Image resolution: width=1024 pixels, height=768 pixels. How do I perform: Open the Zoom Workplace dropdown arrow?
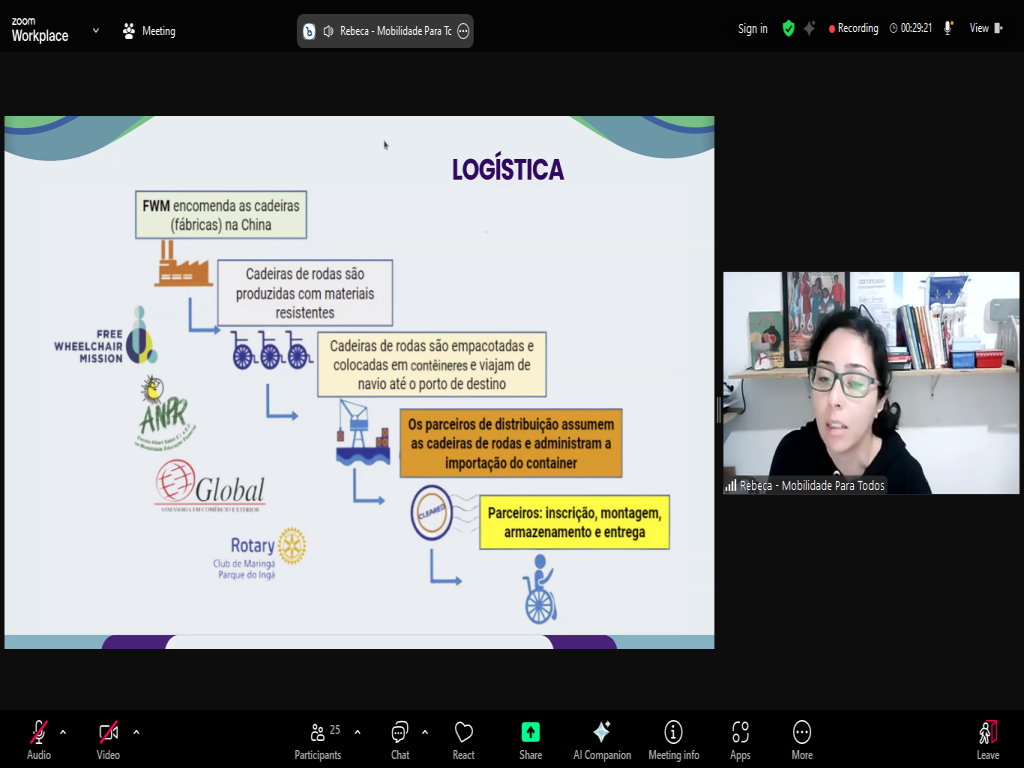click(x=96, y=30)
